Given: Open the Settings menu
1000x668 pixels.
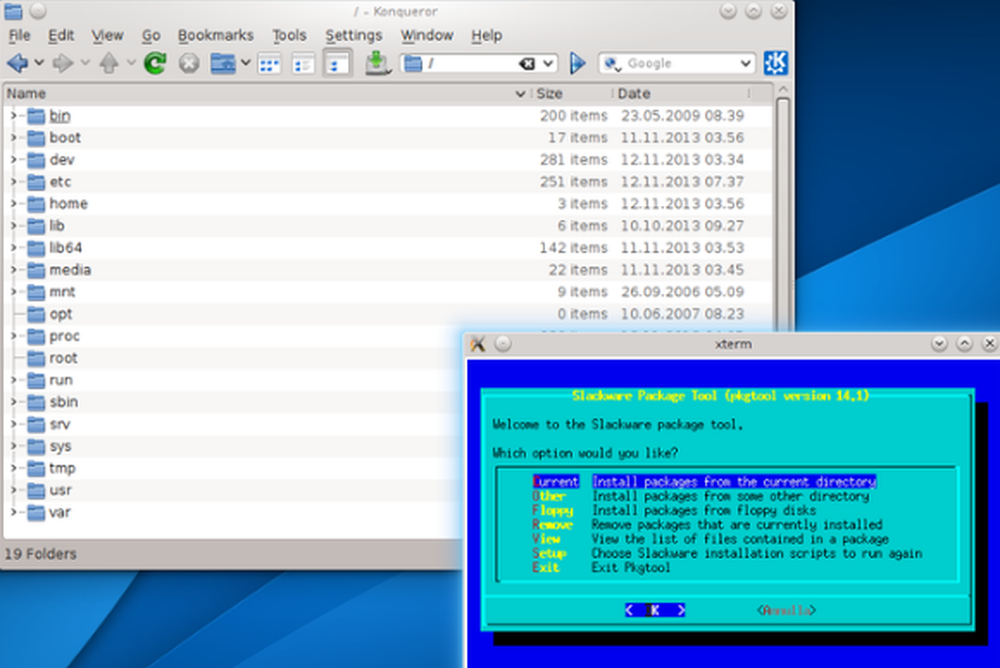Looking at the screenshot, I should tap(354, 36).
